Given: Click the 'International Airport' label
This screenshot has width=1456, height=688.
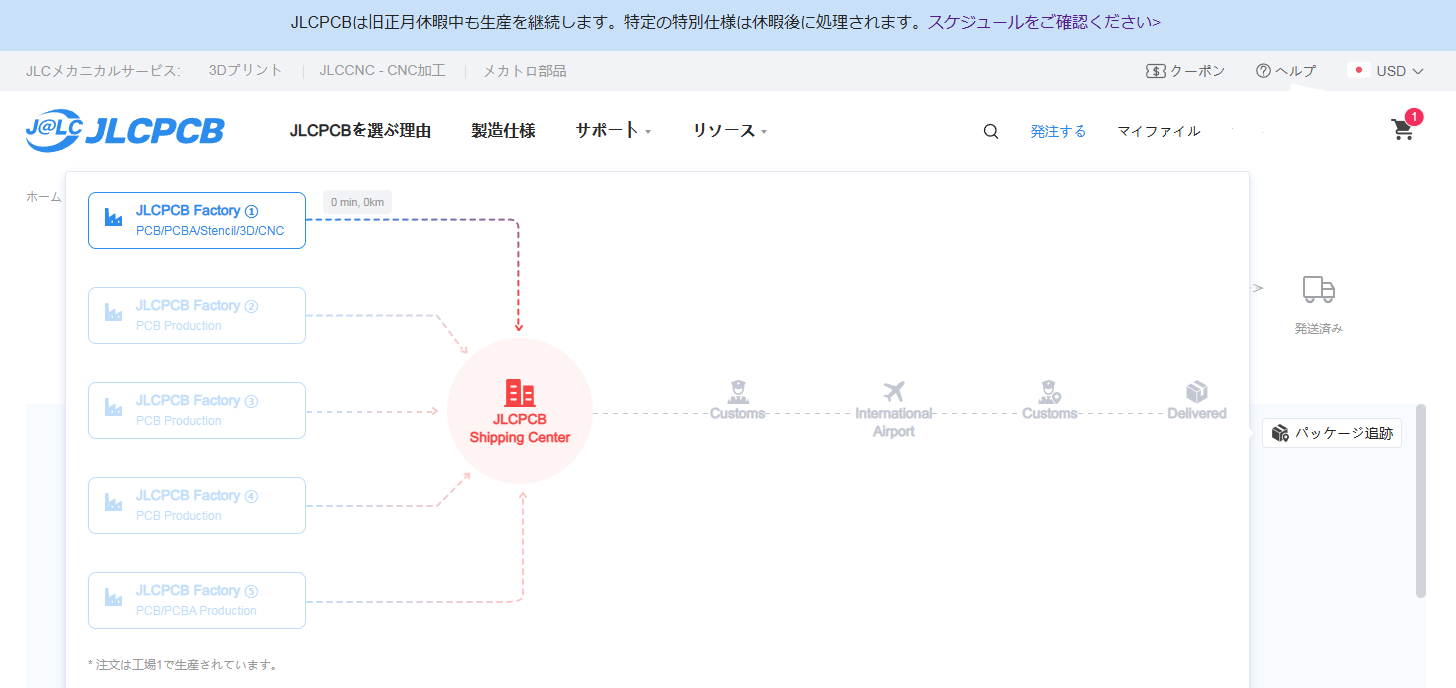Looking at the screenshot, I should [894, 422].
